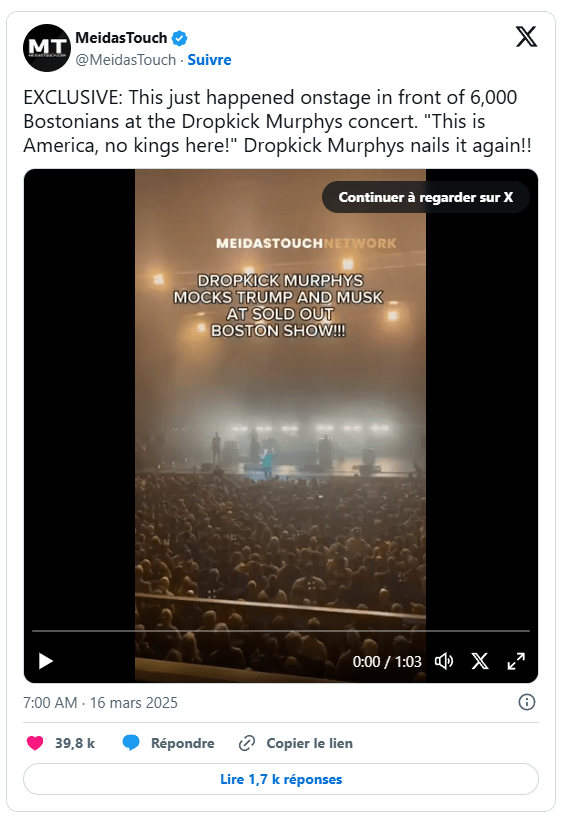The width and height of the screenshot is (566, 825).
Task: Click the blue reply bubble icon
Action: click(131, 743)
